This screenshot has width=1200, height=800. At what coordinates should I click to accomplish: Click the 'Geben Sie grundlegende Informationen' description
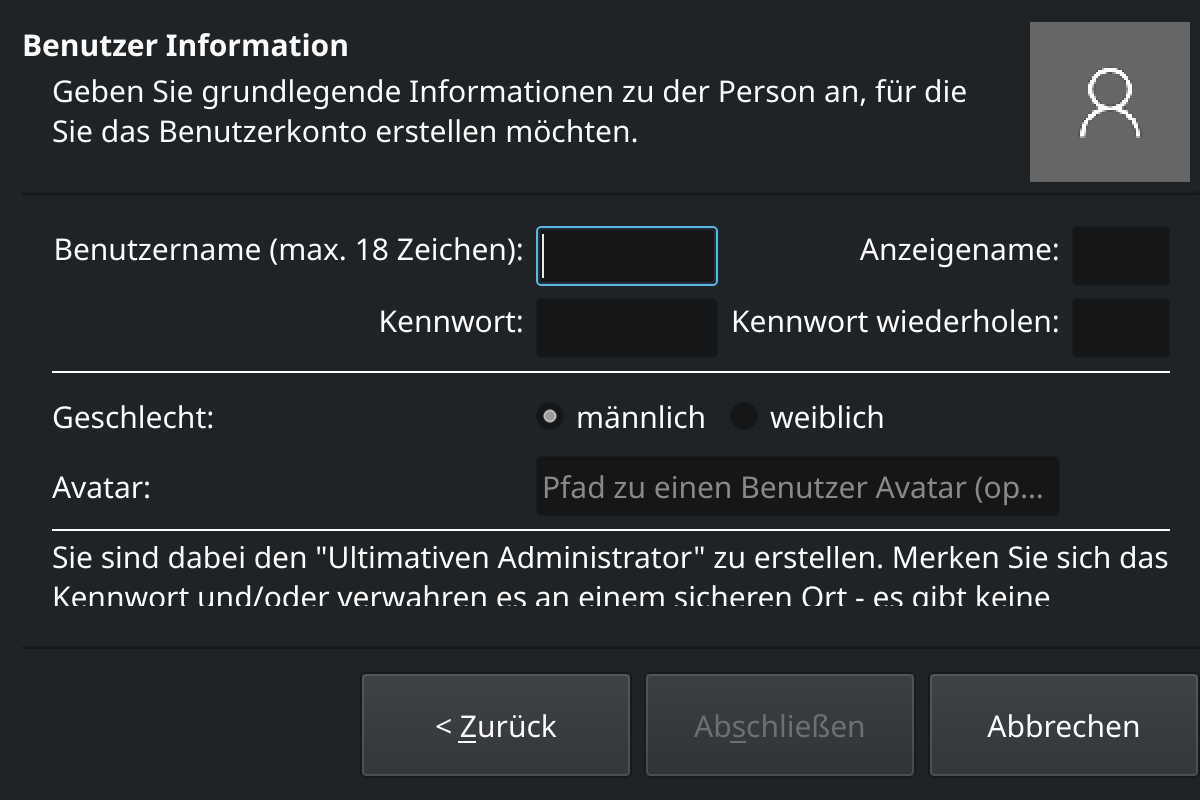pos(510,112)
